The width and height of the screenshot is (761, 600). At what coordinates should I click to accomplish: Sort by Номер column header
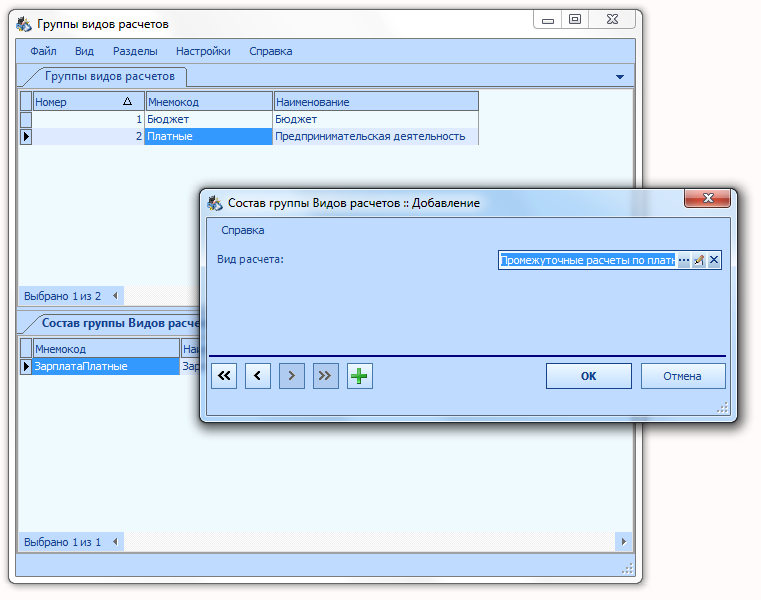[x=88, y=102]
